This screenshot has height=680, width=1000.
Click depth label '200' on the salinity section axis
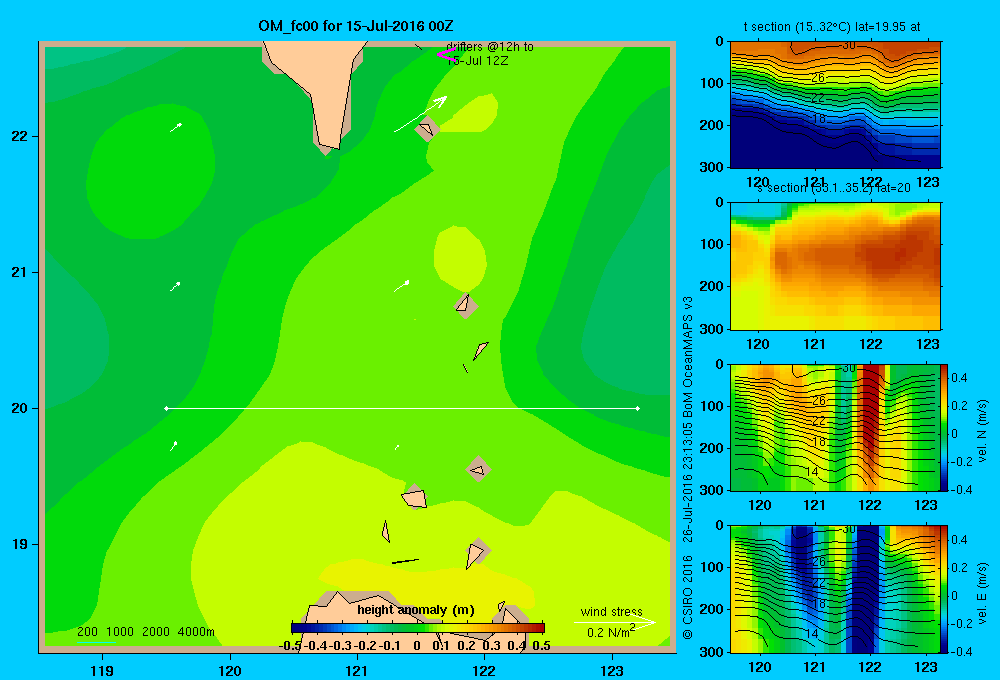(x=712, y=286)
